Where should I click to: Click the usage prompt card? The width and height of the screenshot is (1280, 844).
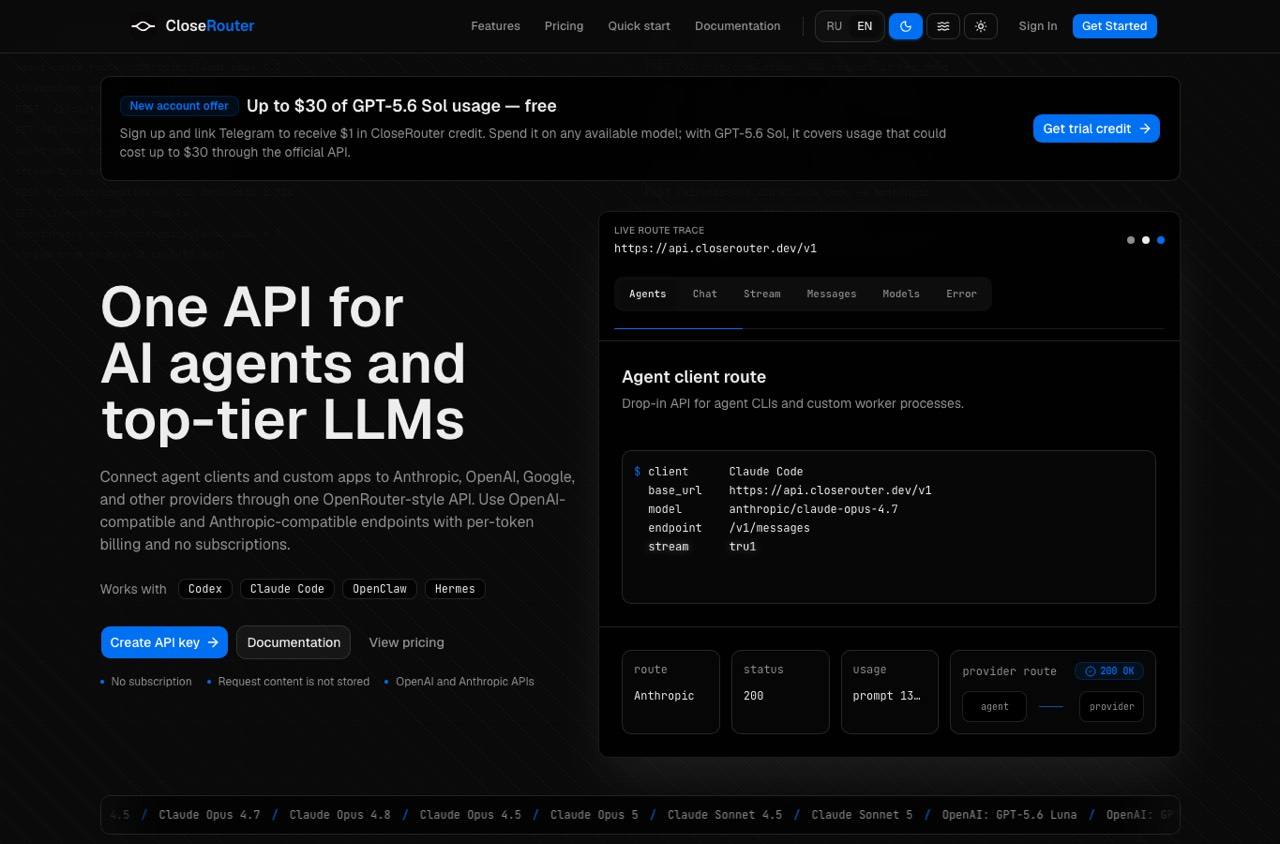(889, 692)
